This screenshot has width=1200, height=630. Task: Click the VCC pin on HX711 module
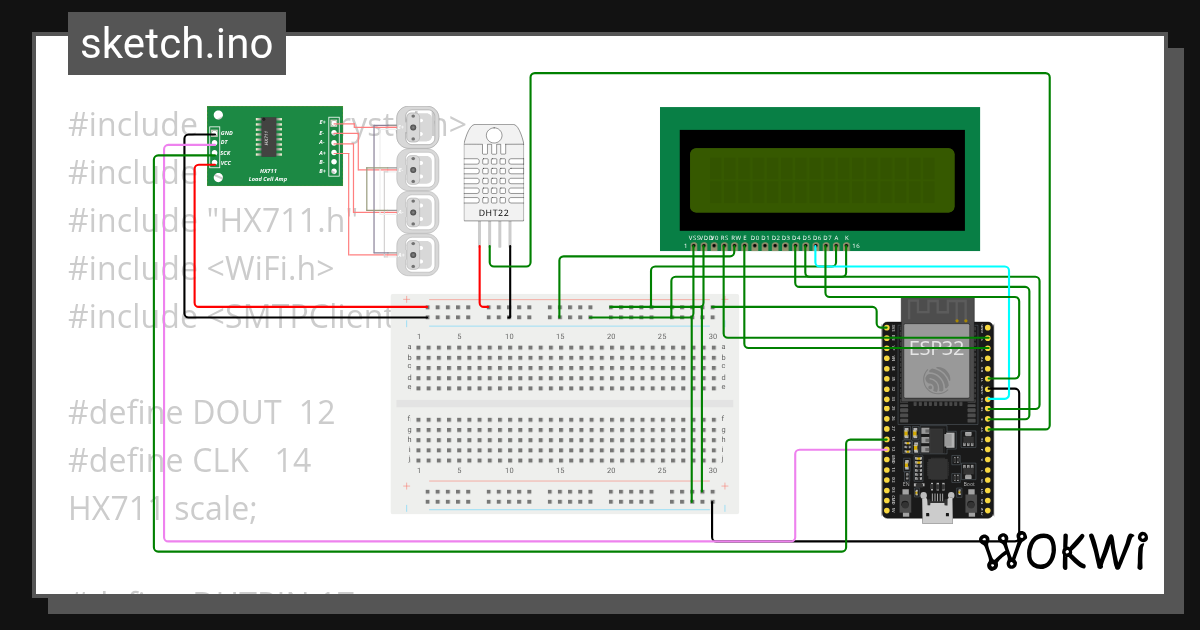[214, 163]
